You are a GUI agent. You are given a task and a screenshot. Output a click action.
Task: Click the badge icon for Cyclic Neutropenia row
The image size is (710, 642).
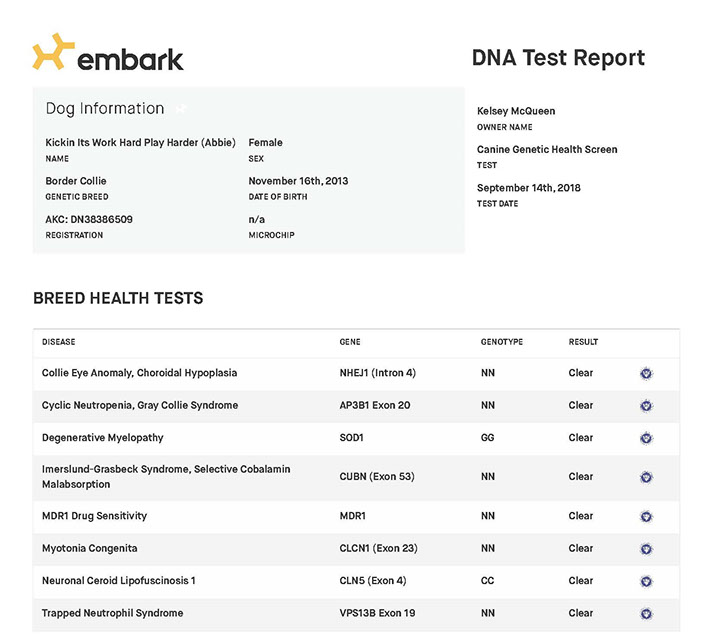point(646,406)
